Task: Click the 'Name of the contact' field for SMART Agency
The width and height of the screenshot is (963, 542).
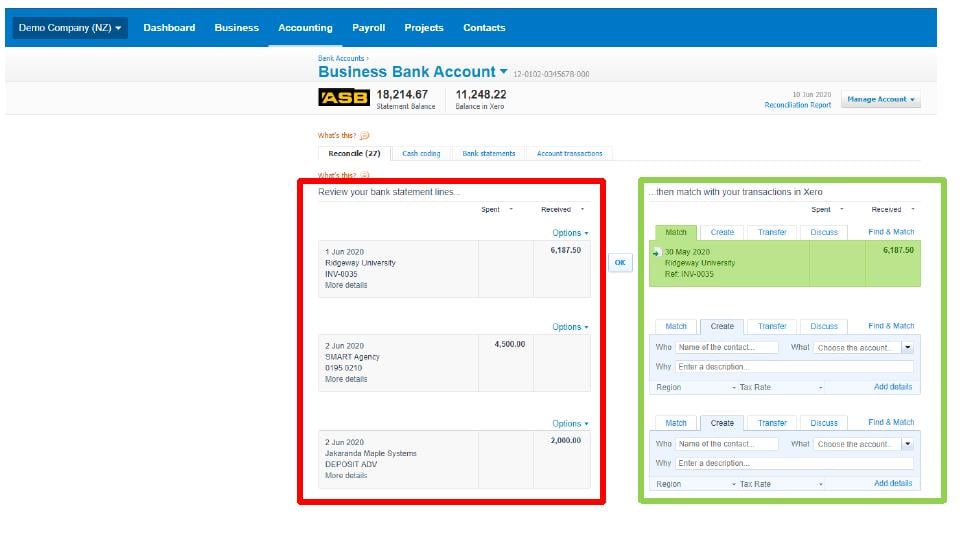Action: pos(727,348)
